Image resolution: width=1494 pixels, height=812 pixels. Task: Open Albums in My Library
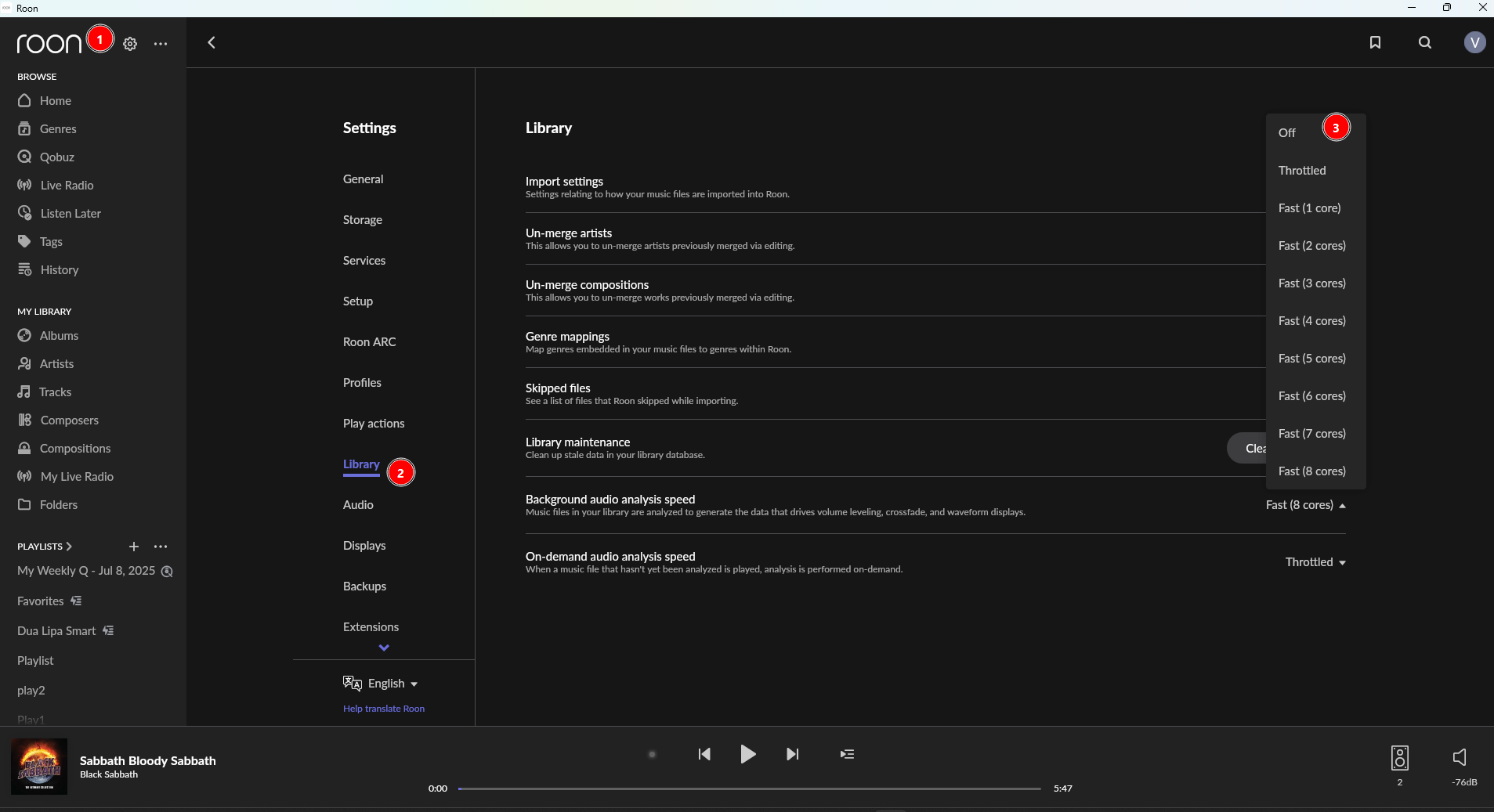[59, 336]
